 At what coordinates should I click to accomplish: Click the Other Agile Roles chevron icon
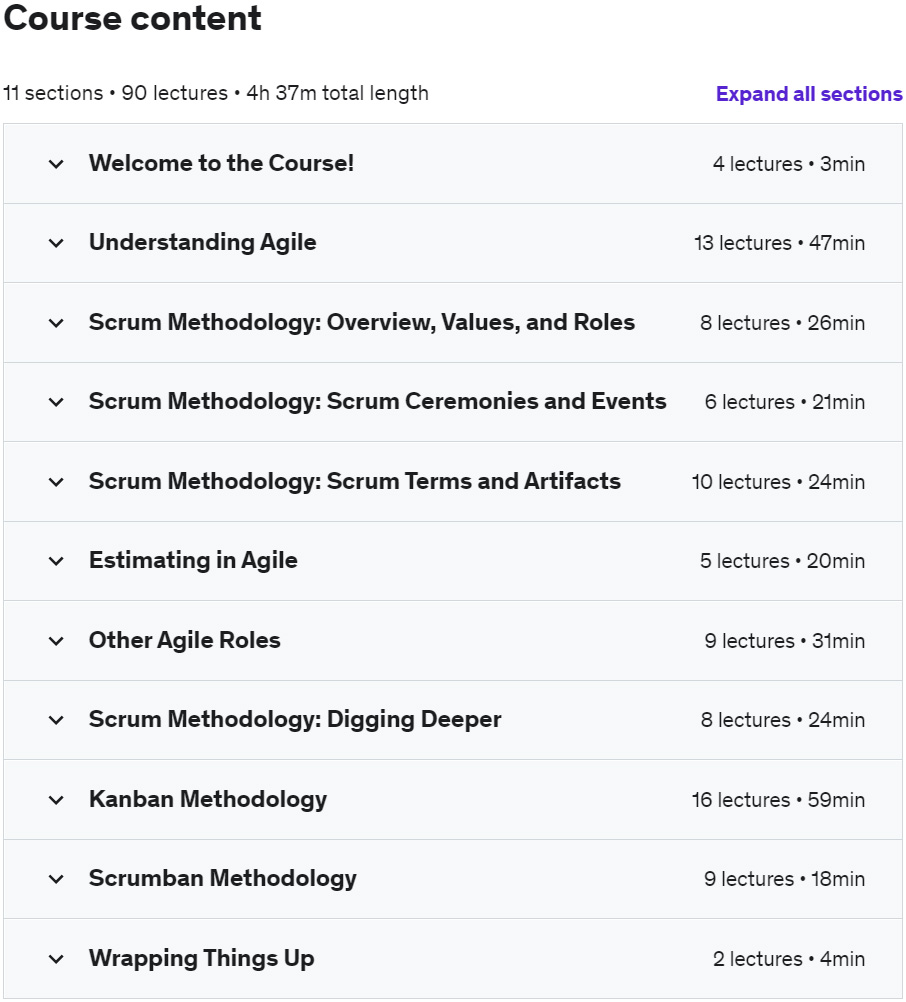tap(56, 641)
